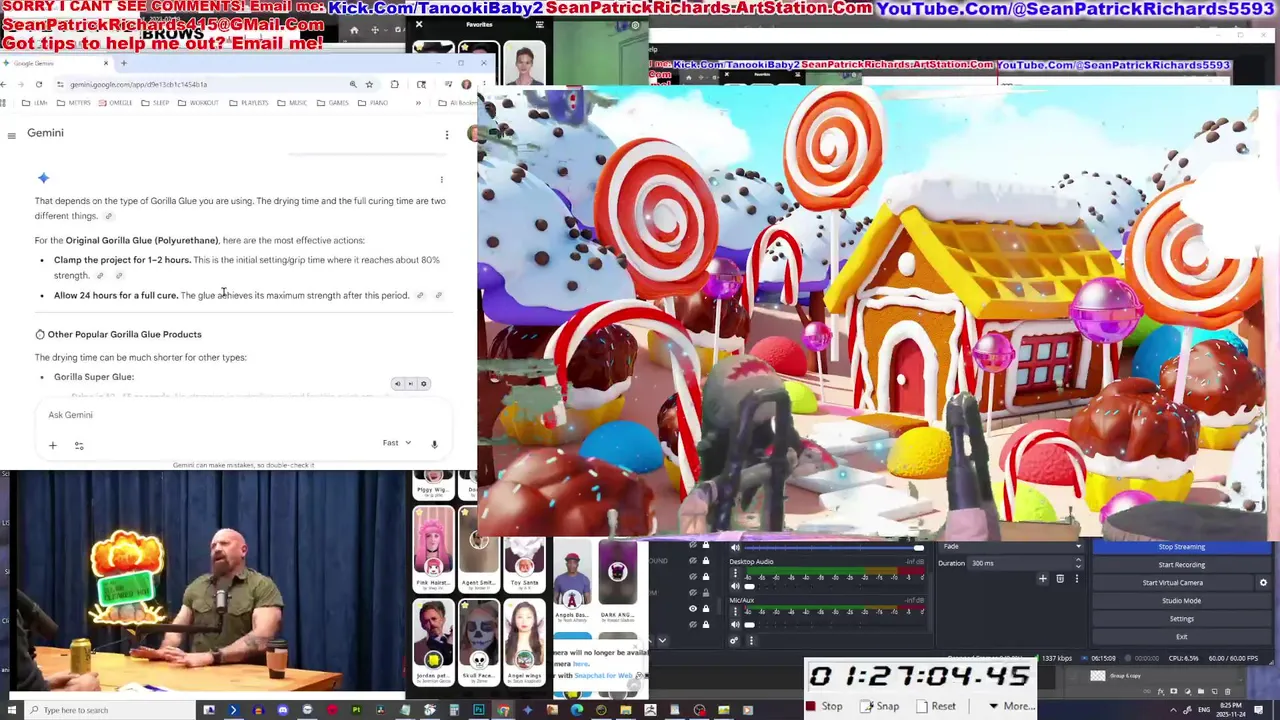The width and height of the screenshot is (1280, 720).
Task: Start voice input with Gemini microphone
Action: [x=434, y=444]
